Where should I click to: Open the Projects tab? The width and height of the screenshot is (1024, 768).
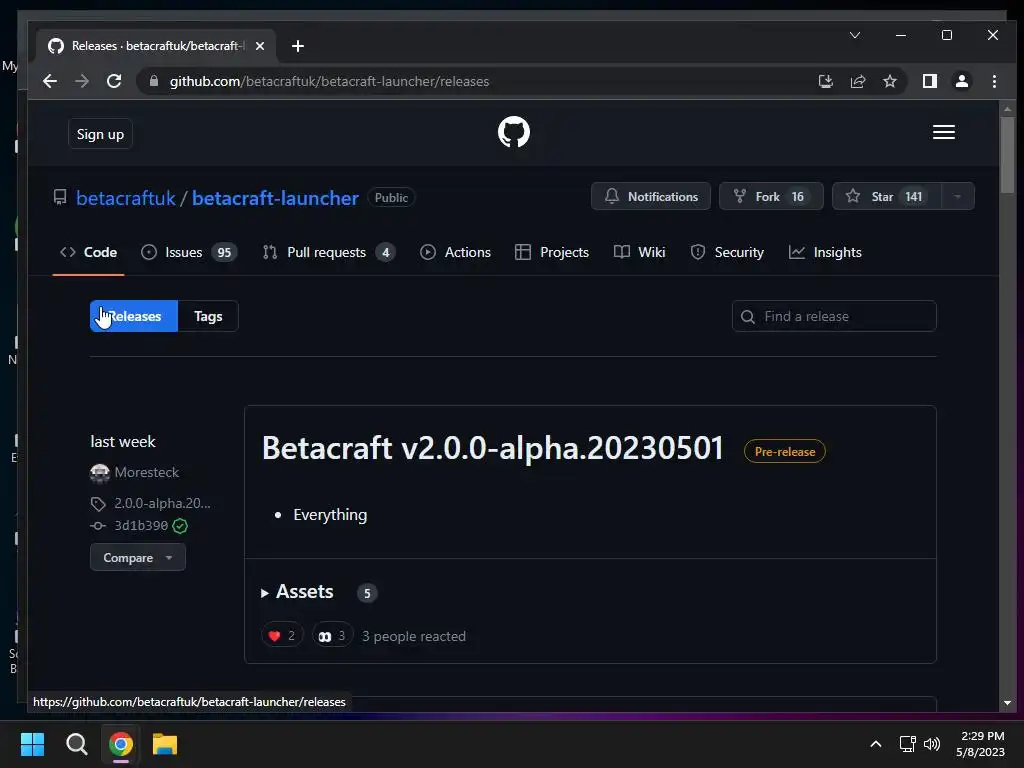coord(552,252)
